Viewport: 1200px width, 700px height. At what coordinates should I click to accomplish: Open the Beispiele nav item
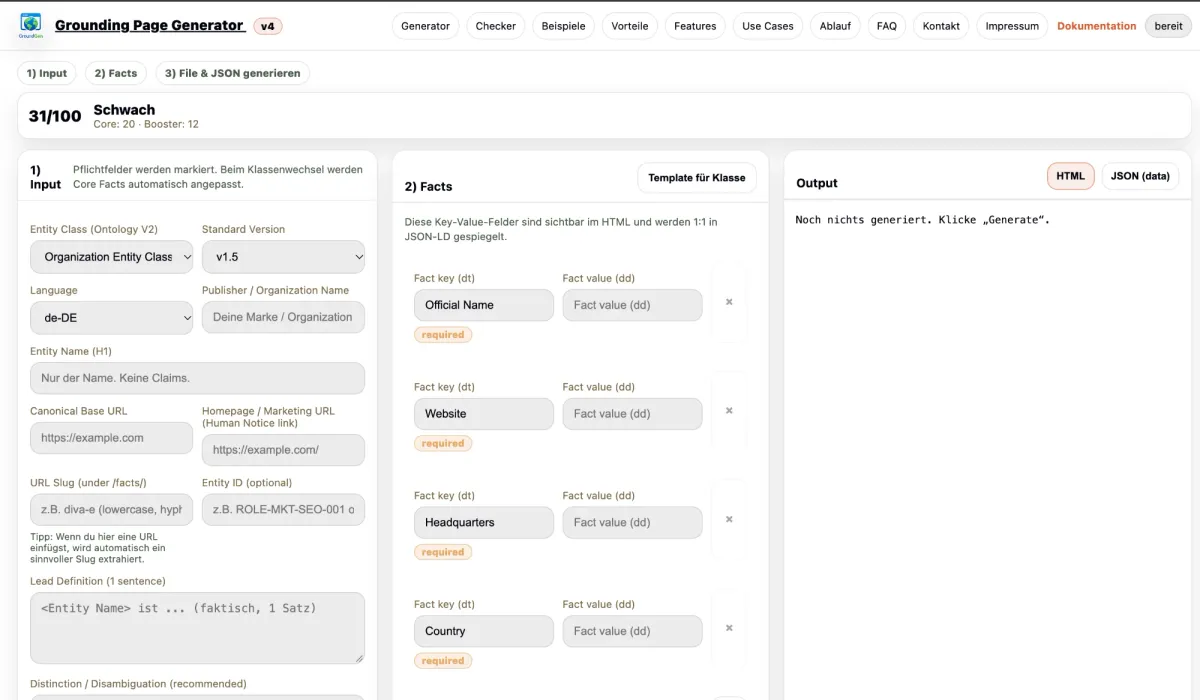tap(564, 26)
